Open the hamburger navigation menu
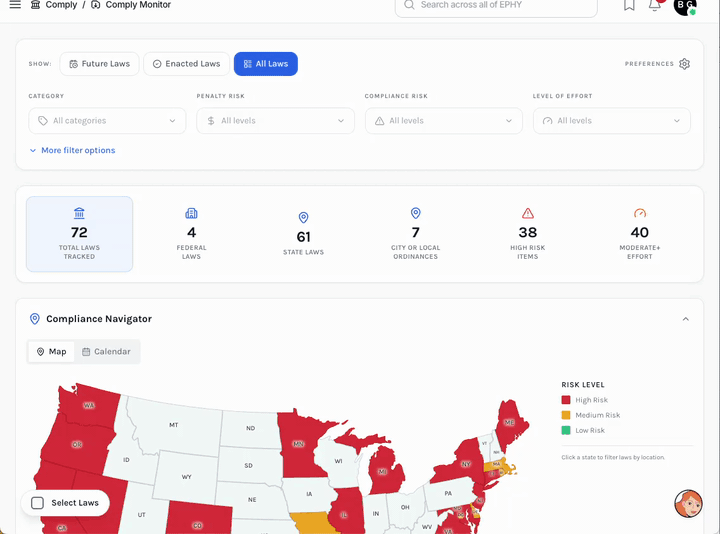Image resolution: width=720 pixels, height=534 pixels. tap(15, 5)
